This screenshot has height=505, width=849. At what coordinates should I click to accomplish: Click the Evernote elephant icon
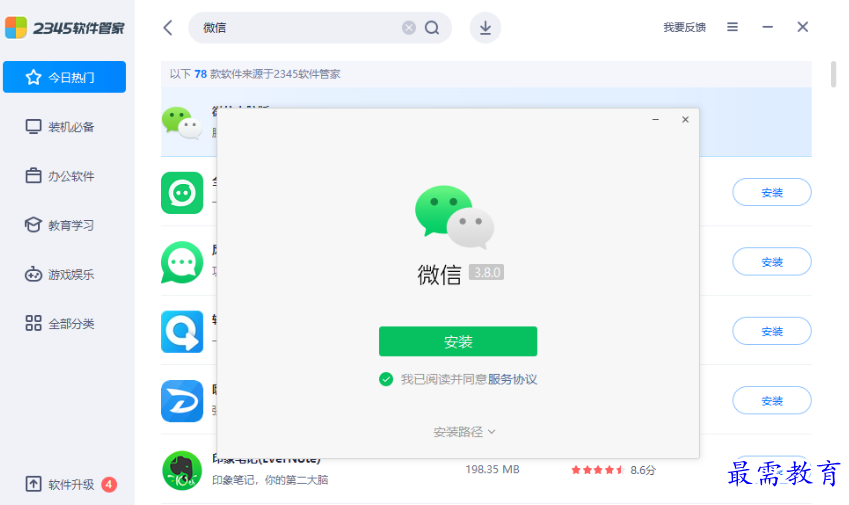pos(182,470)
